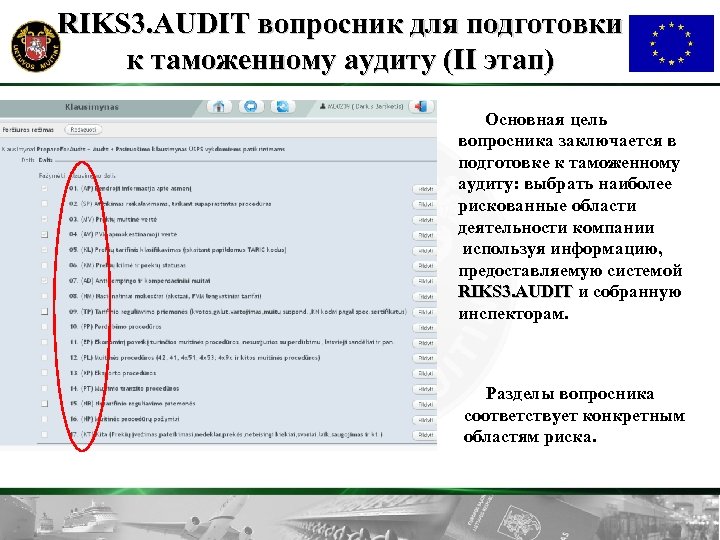Toggle the checkbox for row 13 (XP)
The image size is (720, 540).
click(45, 373)
